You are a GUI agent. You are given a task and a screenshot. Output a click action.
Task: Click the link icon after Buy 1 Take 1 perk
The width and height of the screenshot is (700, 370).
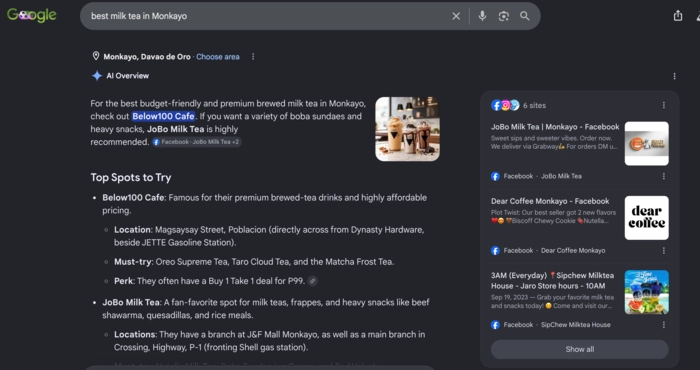click(312, 281)
